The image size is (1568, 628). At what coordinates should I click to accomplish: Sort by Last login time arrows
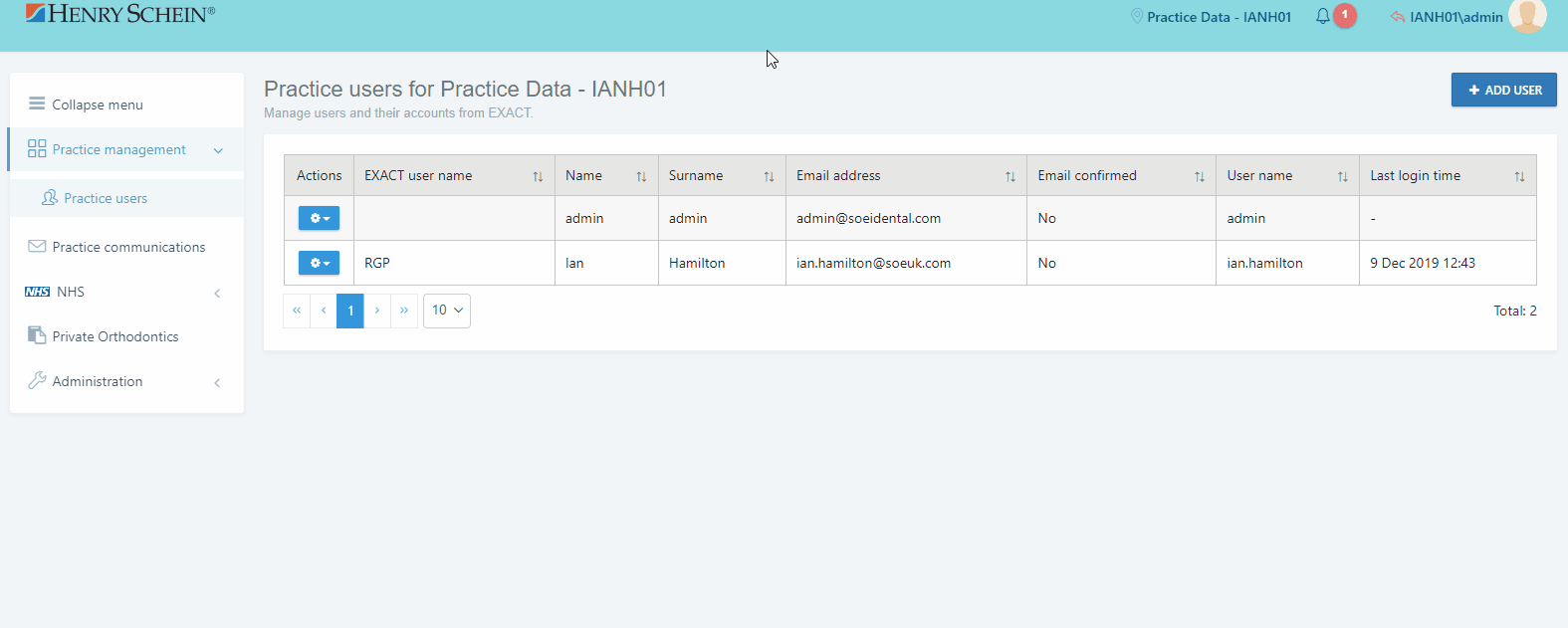pyautogui.click(x=1519, y=176)
